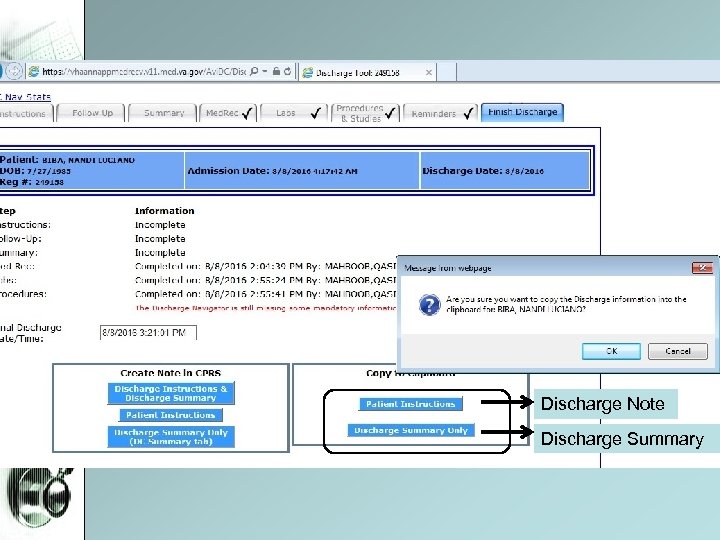Switch to the Summary tab

pyautogui.click(x=163, y=113)
